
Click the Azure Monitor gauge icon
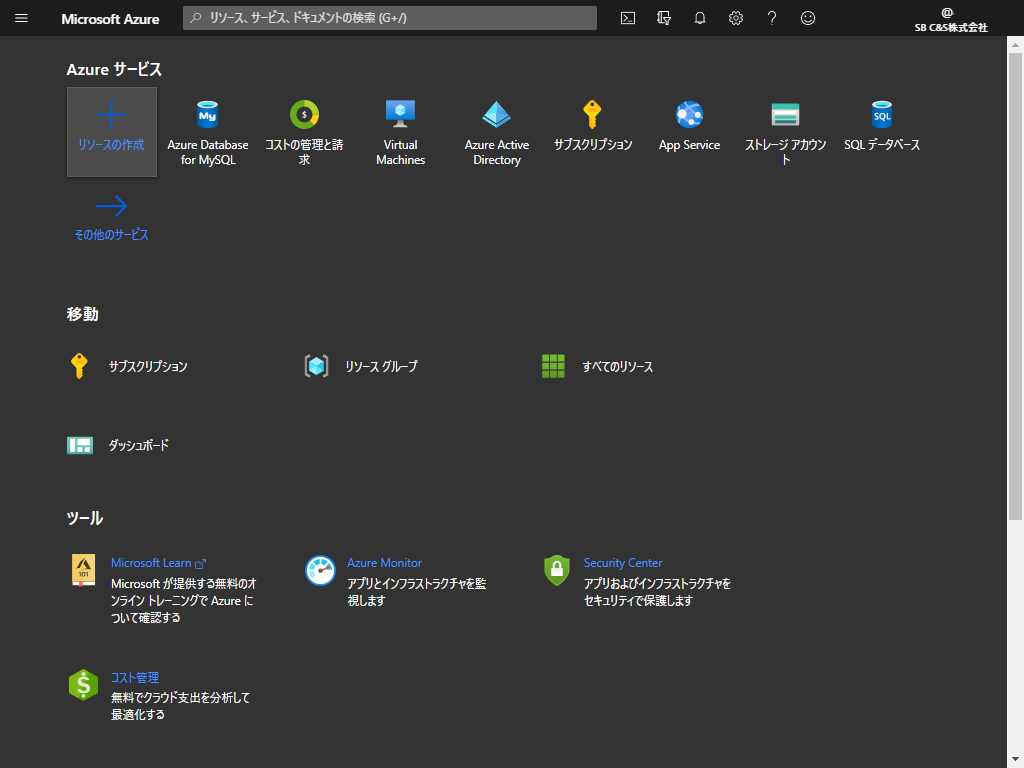click(320, 571)
